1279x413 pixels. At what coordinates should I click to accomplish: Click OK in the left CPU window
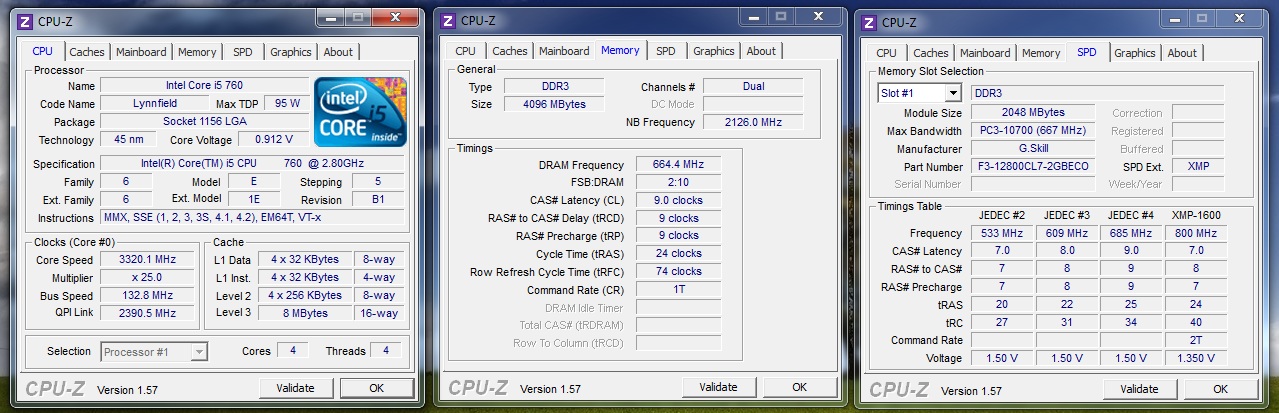pos(377,388)
